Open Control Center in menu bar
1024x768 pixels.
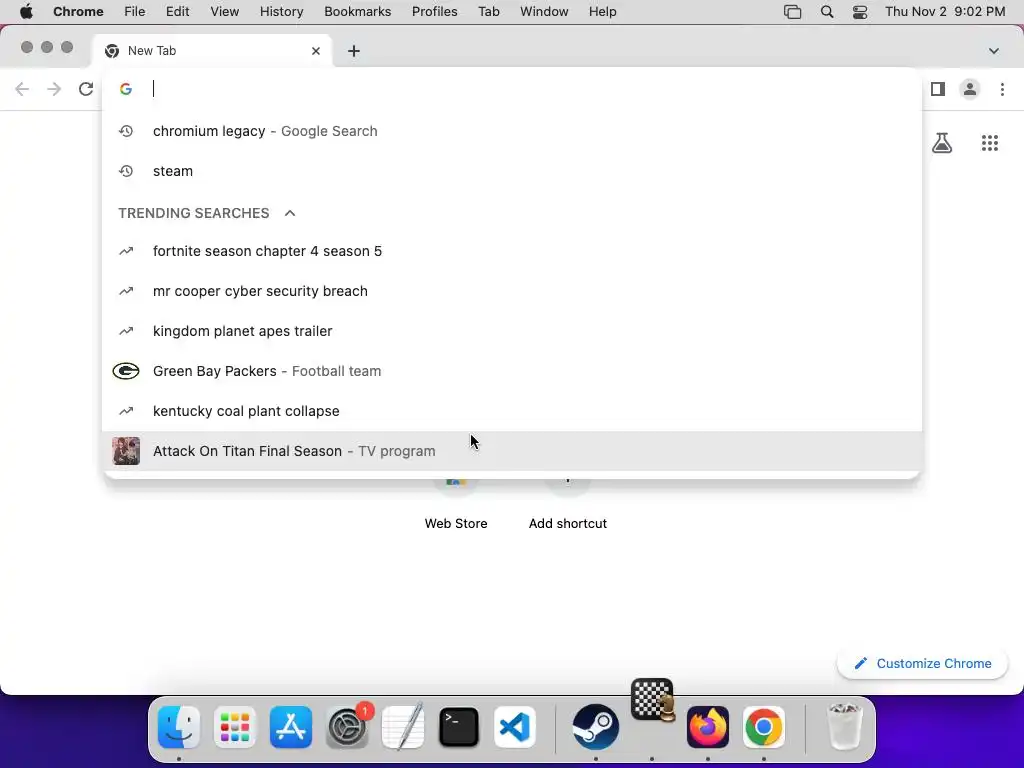[x=860, y=12]
